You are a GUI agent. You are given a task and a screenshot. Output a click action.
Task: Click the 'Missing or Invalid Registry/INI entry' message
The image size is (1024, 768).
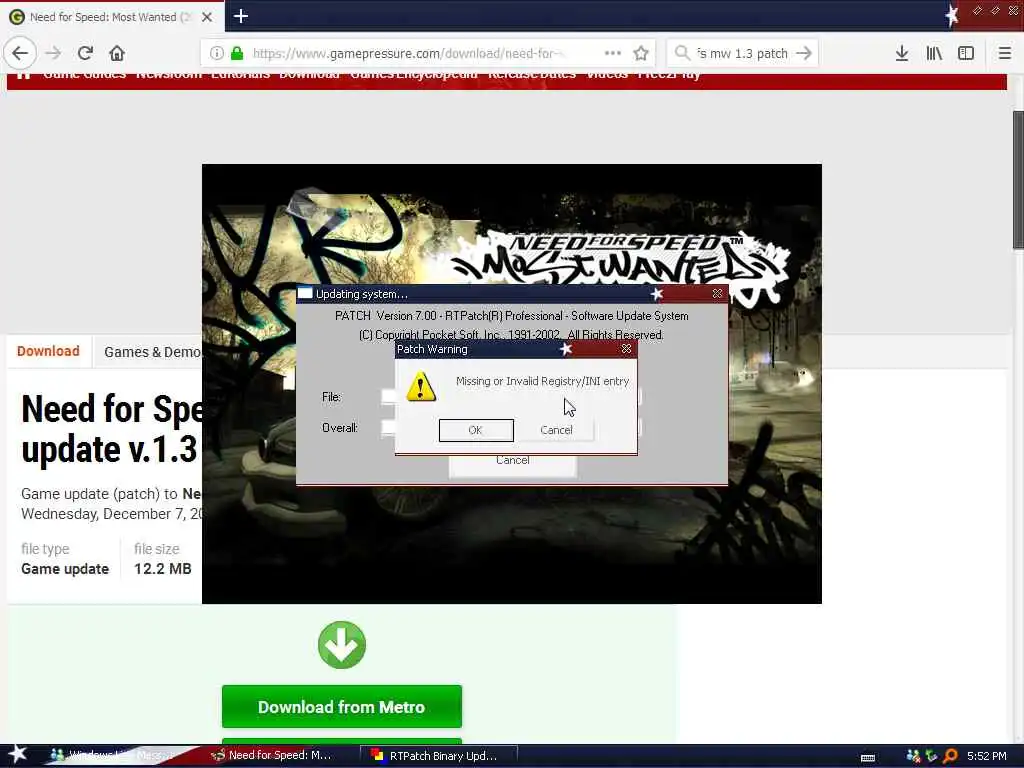pyautogui.click(x=543, y=381)
